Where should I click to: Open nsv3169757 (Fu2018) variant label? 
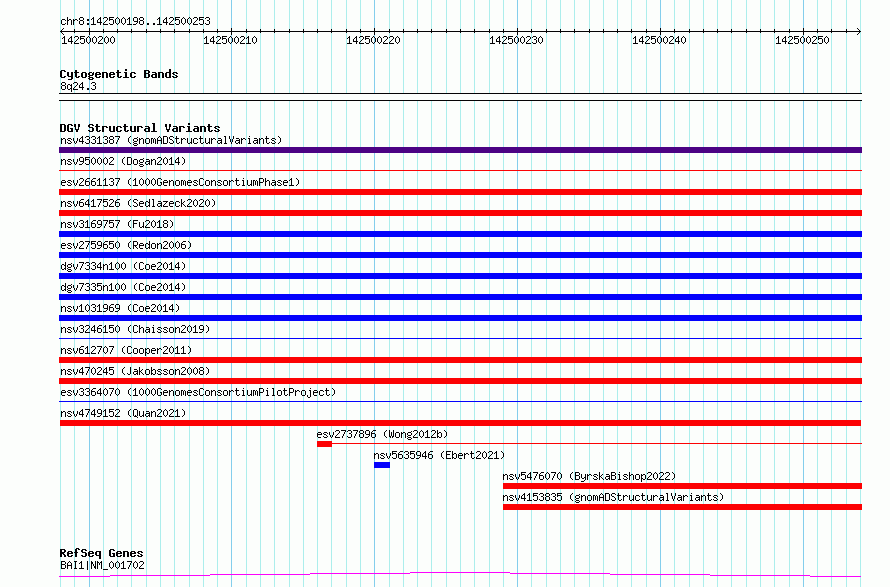(117, 224)
